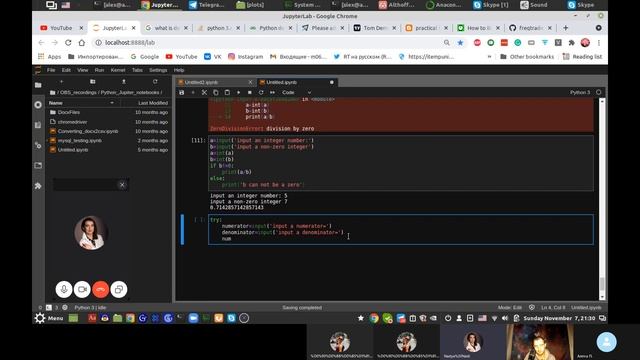The width and height of the screenshot is (640, 360).
Task: Open the Open Tabs sidebar icon
Action: (x=38, y=165)
